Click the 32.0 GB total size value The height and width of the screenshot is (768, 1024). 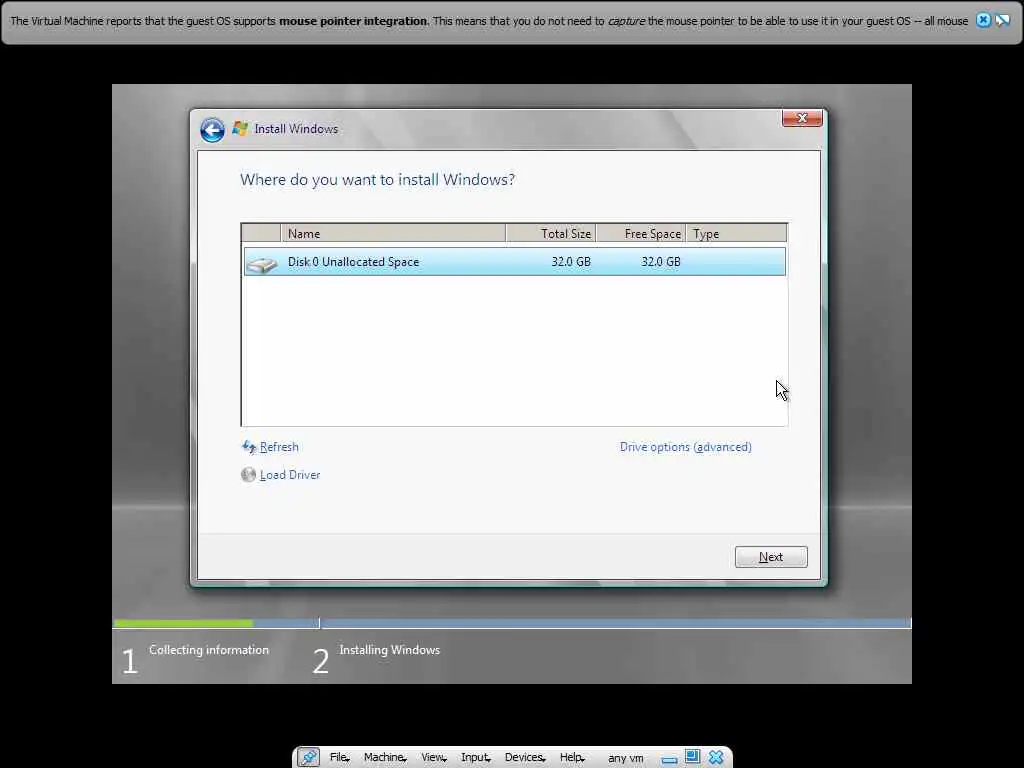point(571,262)
